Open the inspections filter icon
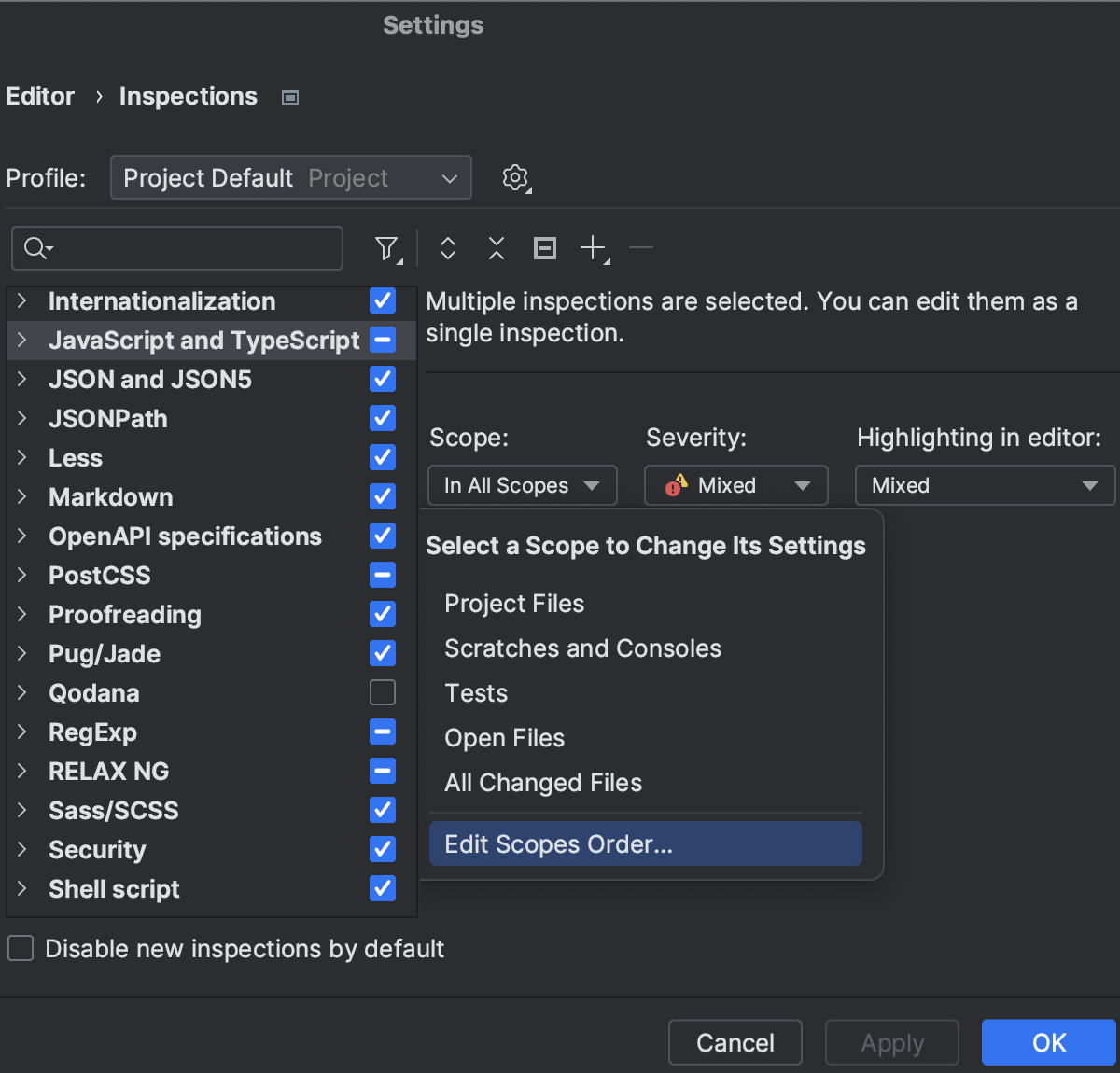The image size is (1120, 1073). coord(386,248)
